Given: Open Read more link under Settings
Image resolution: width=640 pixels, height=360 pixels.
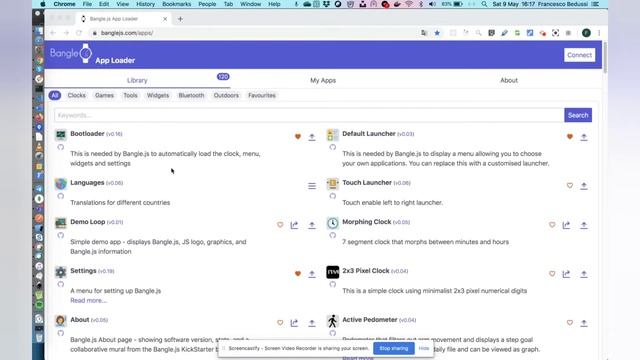Looking at the screenshot, I should pos(89,300).
